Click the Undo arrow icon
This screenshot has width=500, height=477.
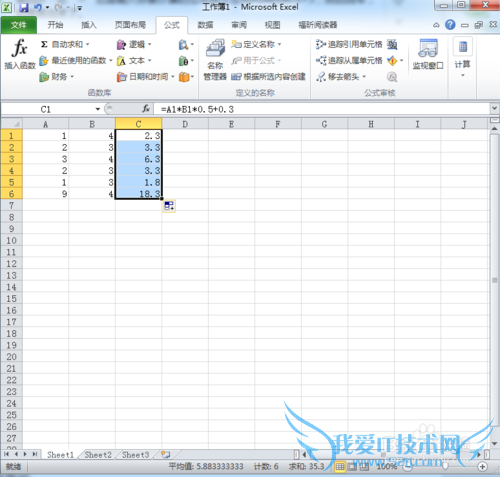pos(38,7)
